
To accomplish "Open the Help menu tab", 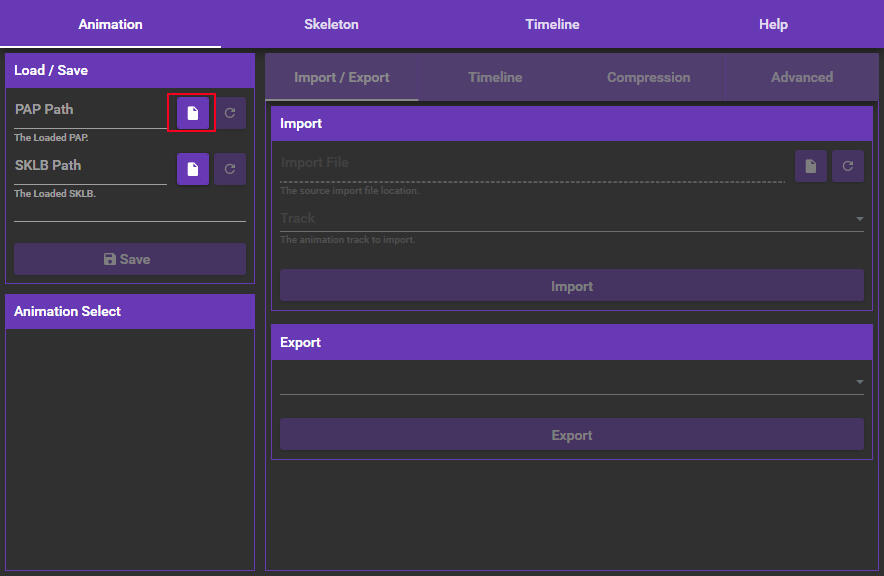I will click(x=772, y=23).
